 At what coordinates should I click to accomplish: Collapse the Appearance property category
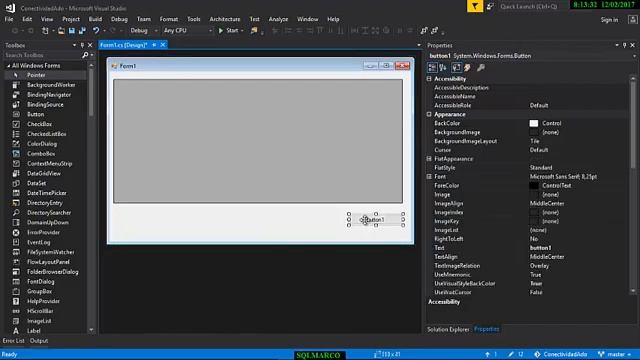429,114
